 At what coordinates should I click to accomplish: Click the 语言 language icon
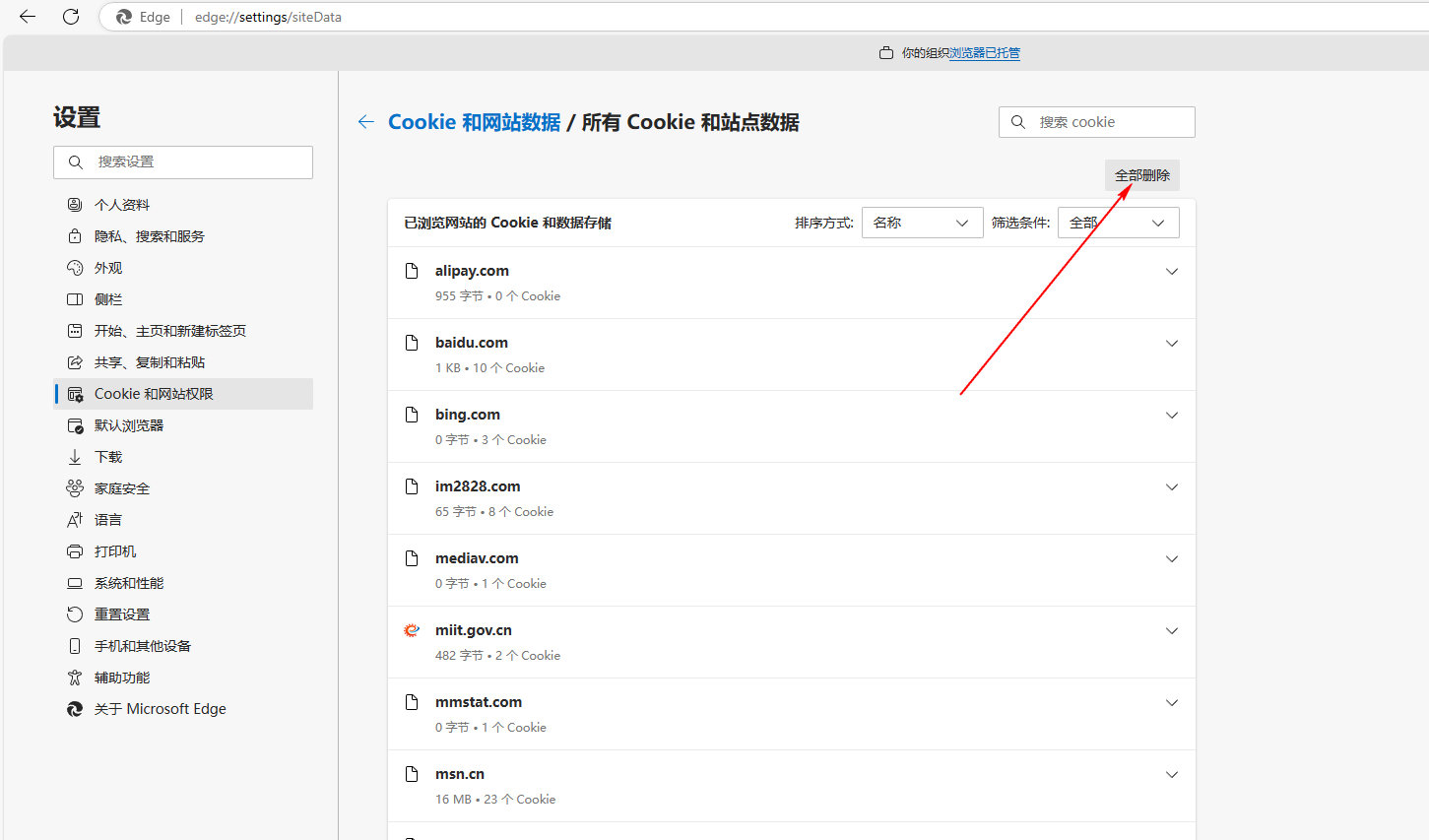(x=75, y=520)
